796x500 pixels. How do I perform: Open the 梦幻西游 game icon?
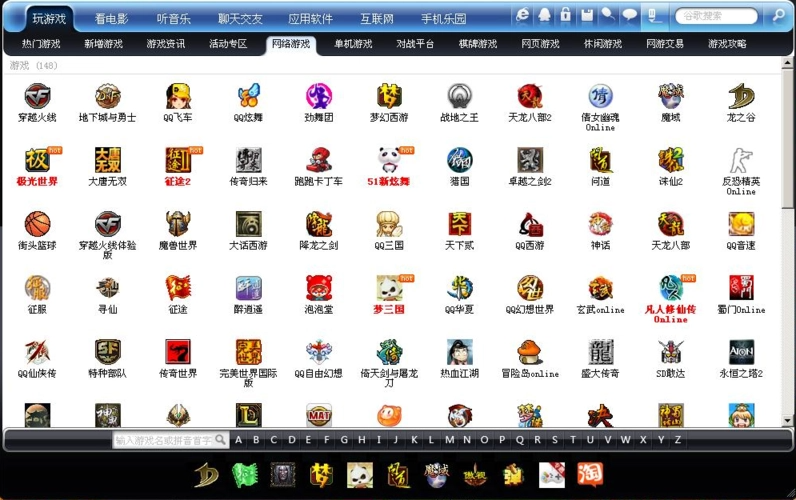pyautogui.click(x=389, y=97)
